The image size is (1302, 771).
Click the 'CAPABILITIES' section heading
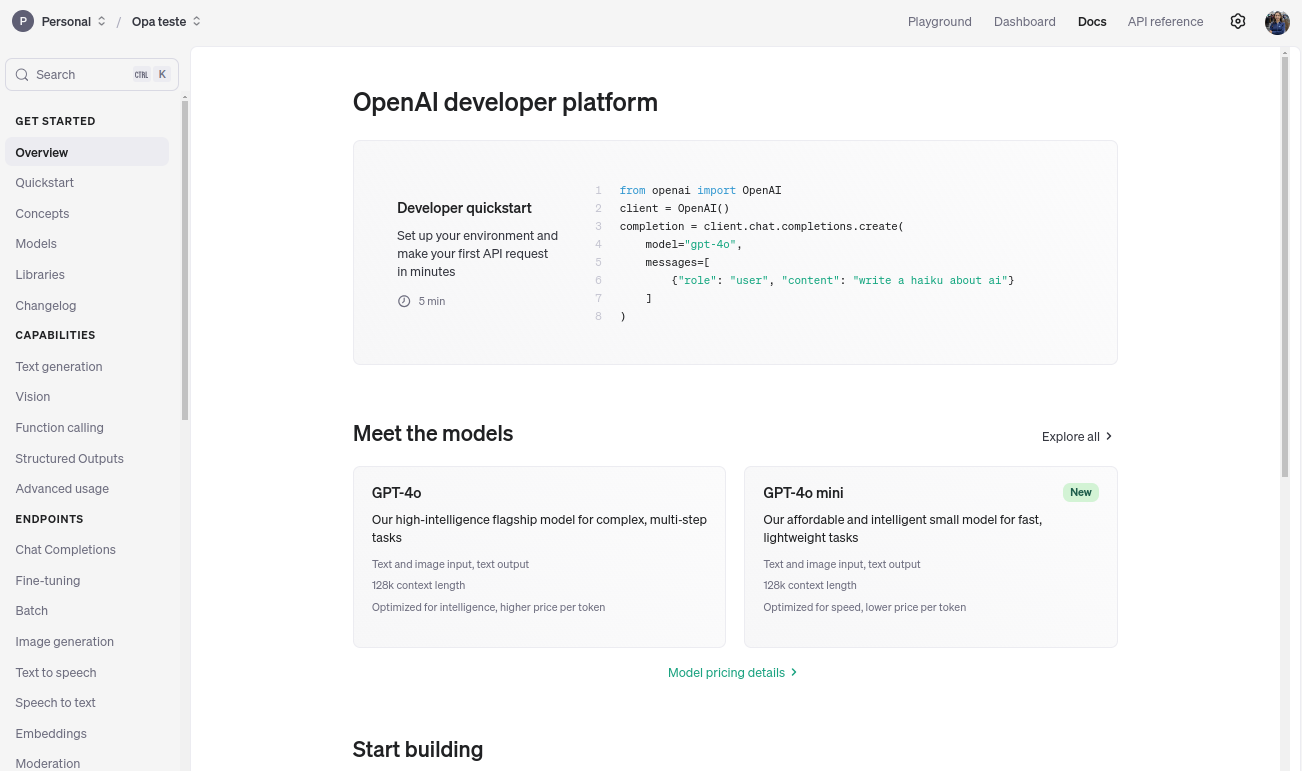[x=55, y=335]
